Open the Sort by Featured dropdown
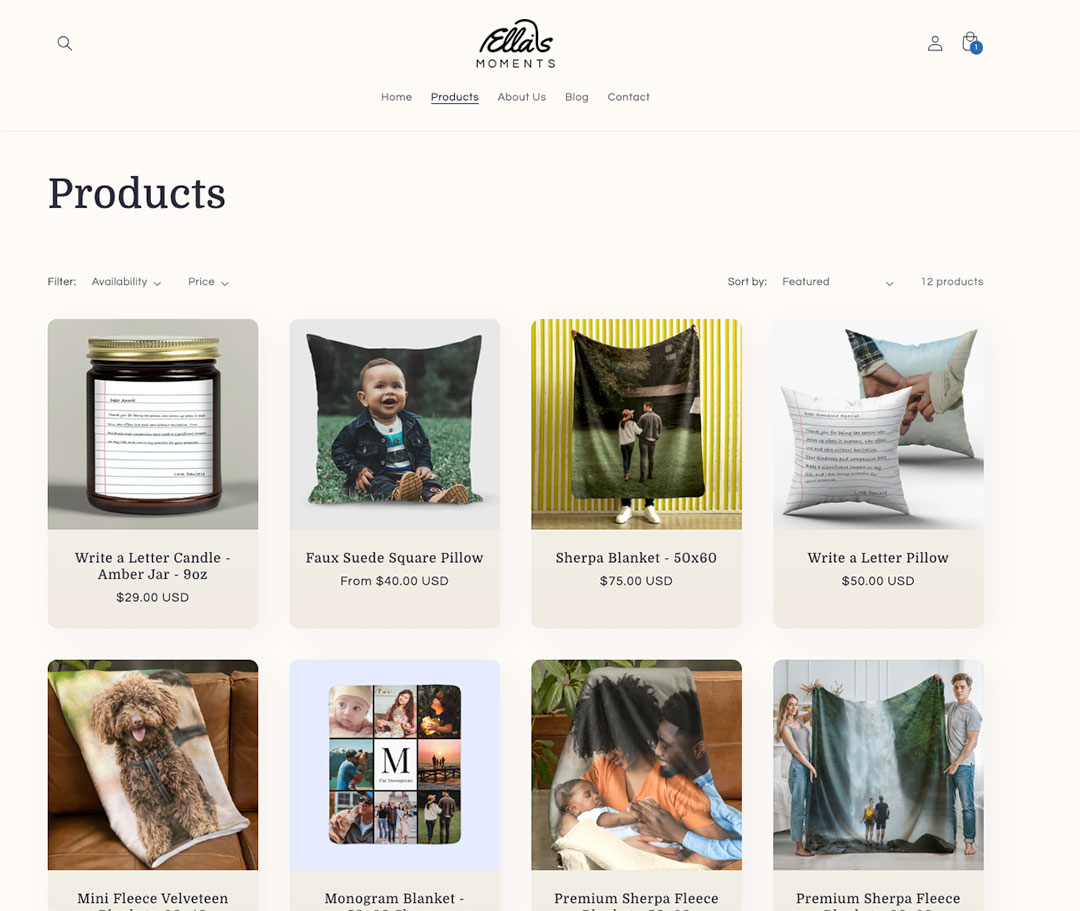Viewport: 1080px width, 911px height. [838, 282]
